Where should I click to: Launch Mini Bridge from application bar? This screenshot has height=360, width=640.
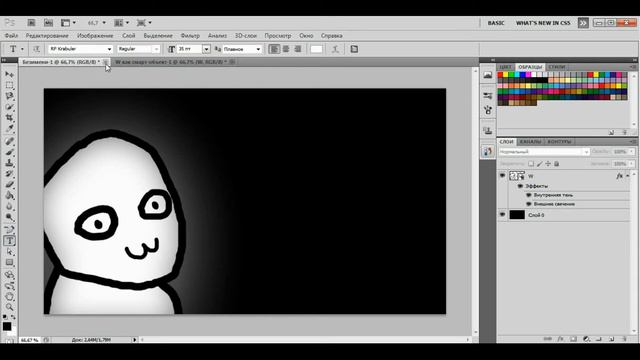[48, 23]
